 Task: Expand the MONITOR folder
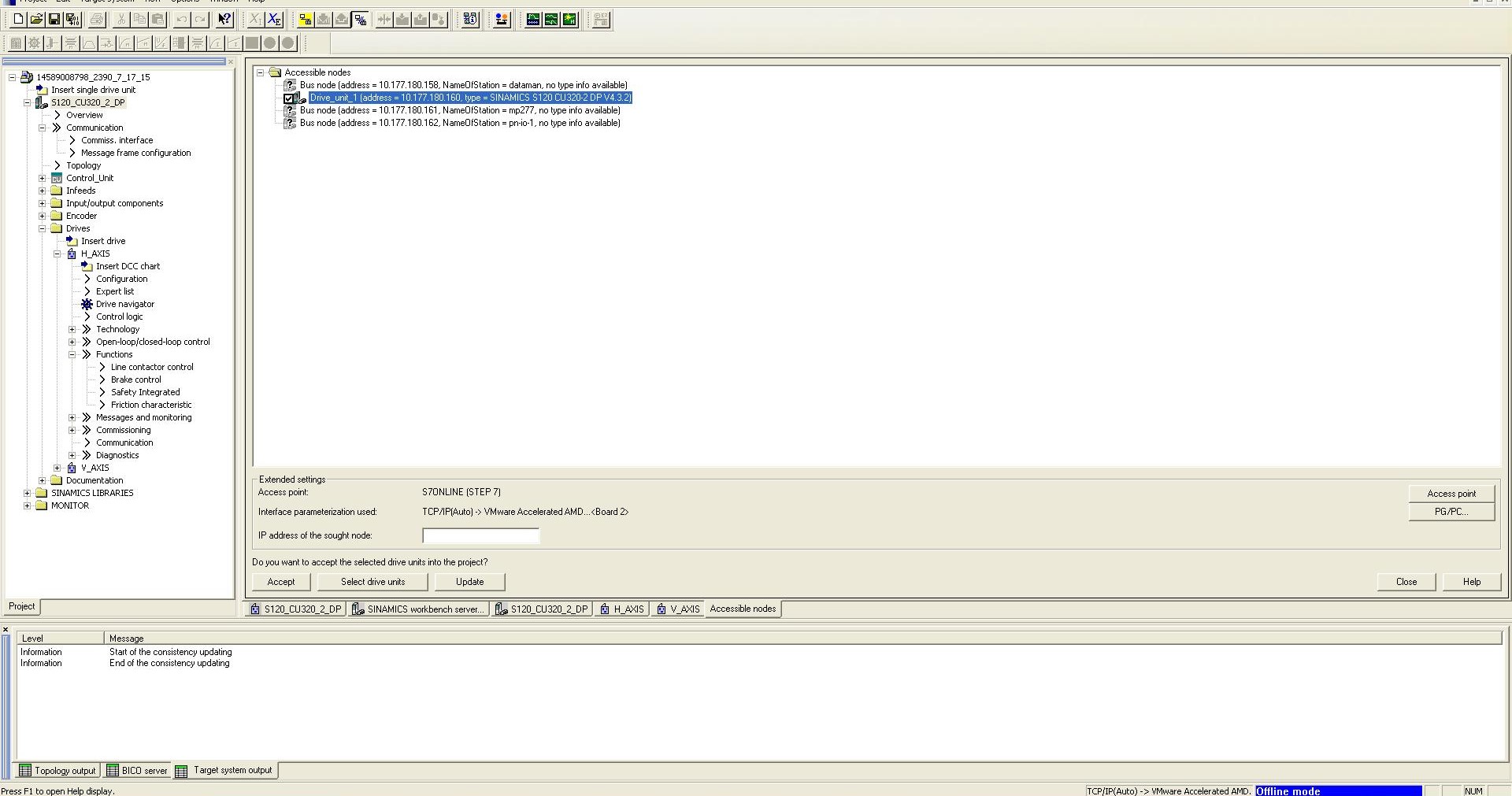(x=28, y=505)
